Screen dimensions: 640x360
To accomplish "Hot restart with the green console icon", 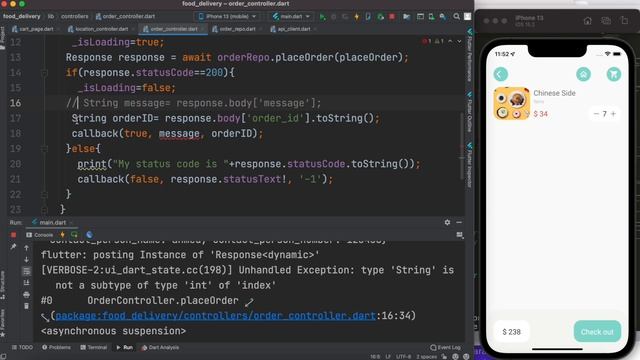I will click(x=74, y=235).
